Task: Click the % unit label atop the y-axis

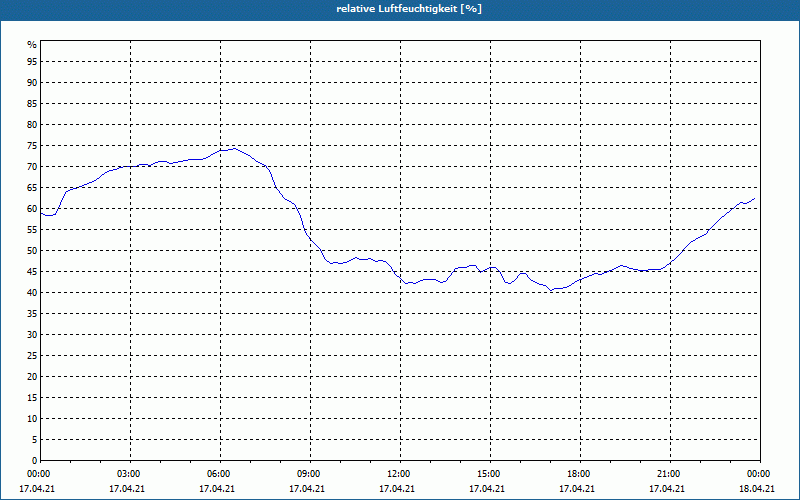Action: pos(32,45)
